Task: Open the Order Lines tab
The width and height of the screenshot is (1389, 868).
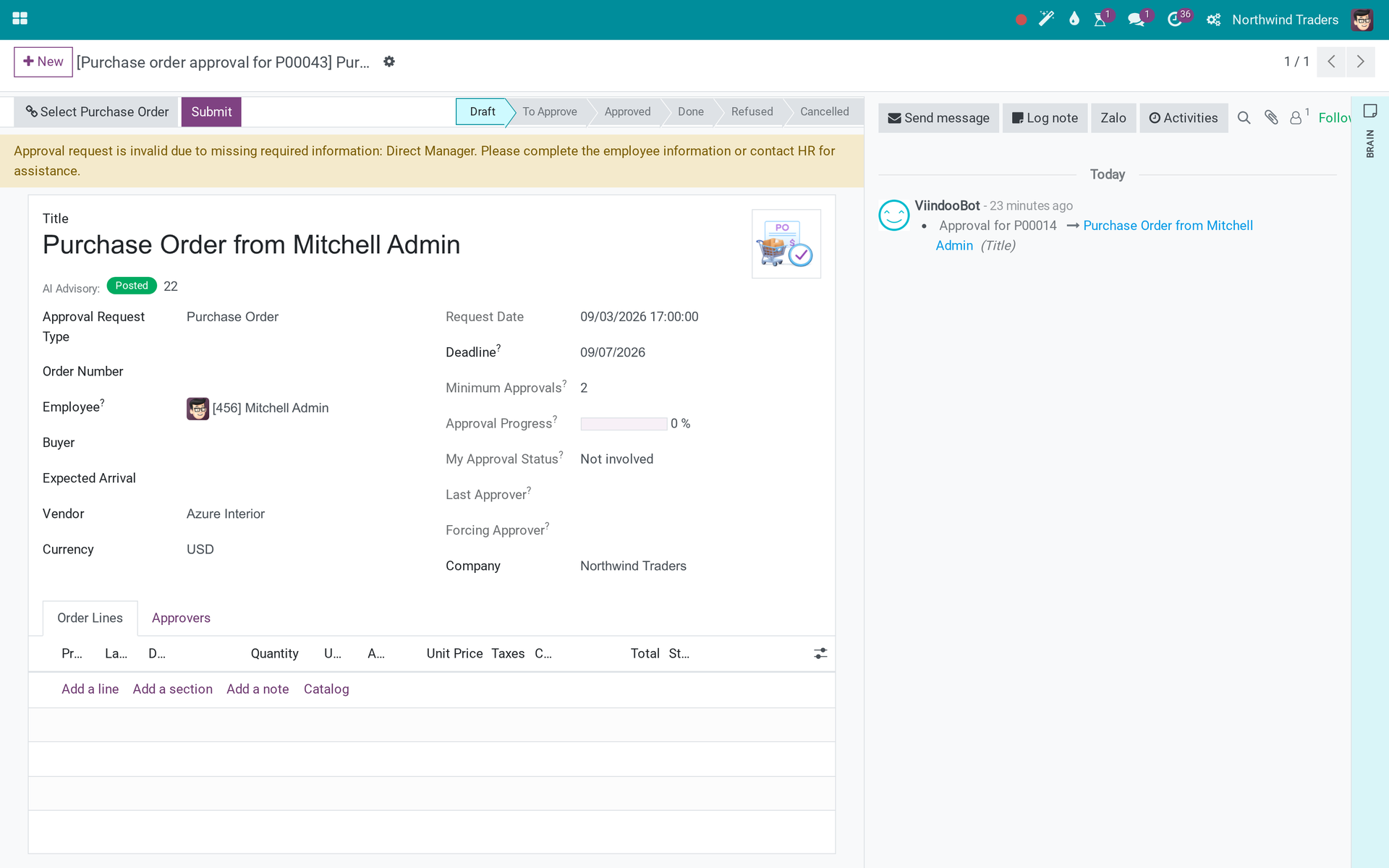Action: (x=90, y=618)
